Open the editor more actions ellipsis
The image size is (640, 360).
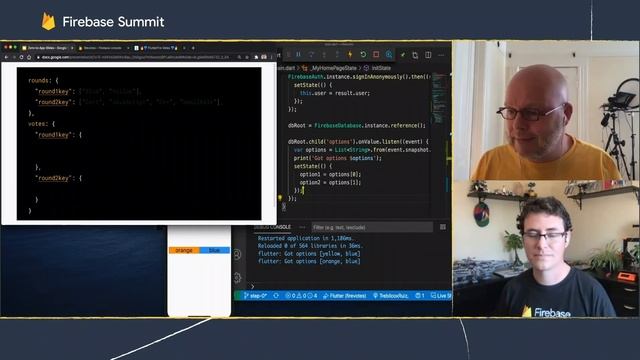point(441,55)
